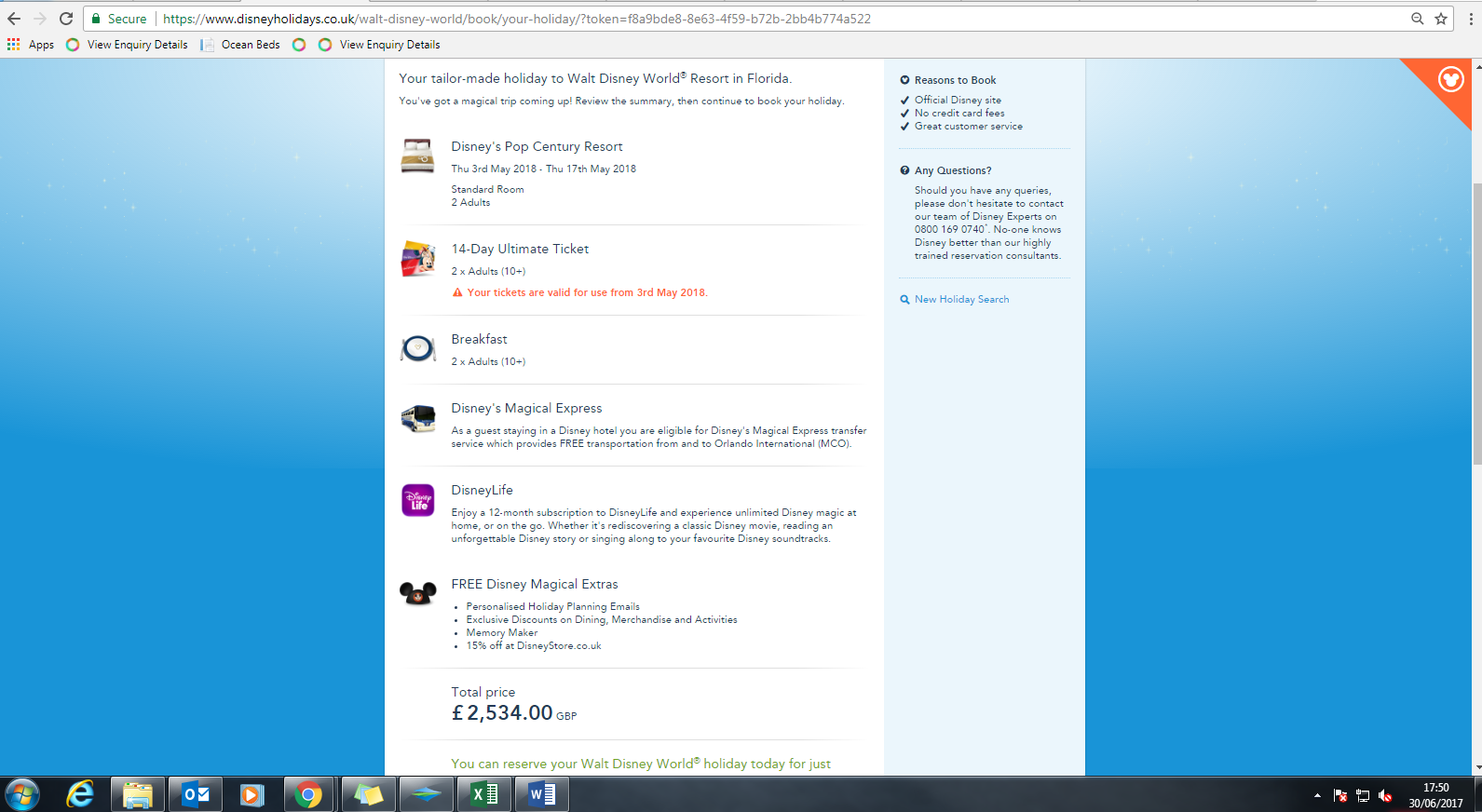Launch Internet Explorer from the taskbar

coord(80,794)
